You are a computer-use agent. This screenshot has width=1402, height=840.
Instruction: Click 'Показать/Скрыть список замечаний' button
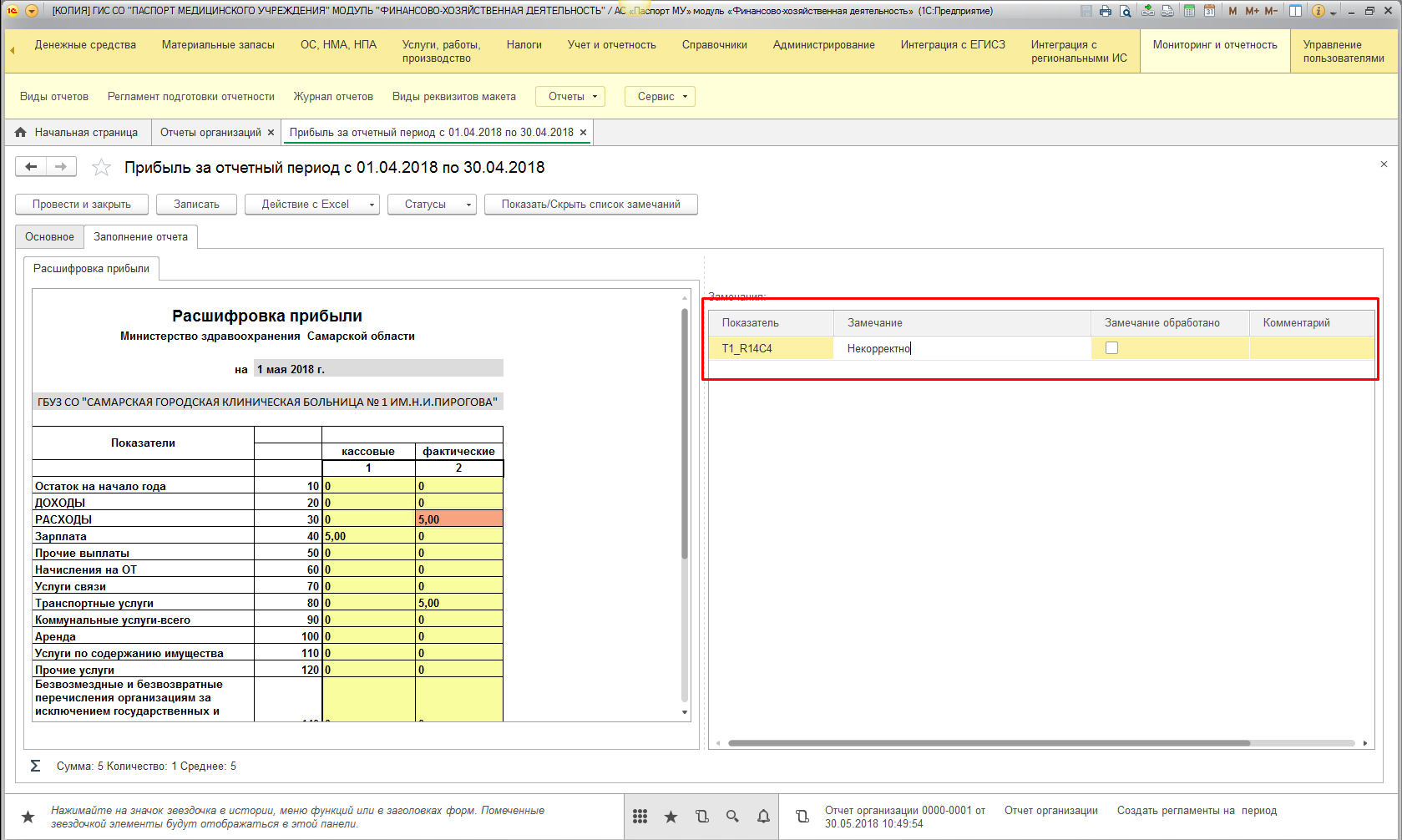click(x=590, y=205)
